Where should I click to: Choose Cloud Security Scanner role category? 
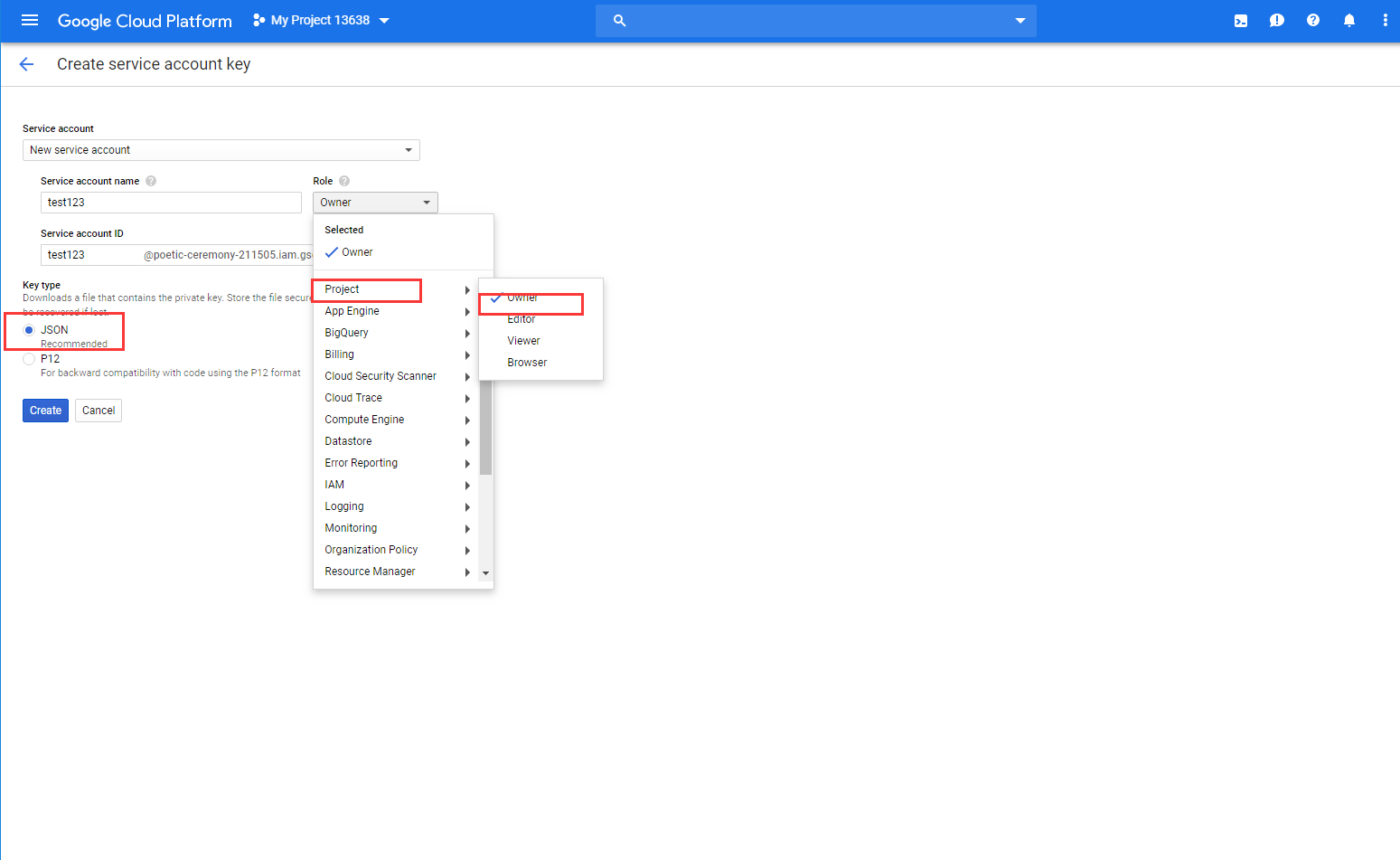point(396,376)
